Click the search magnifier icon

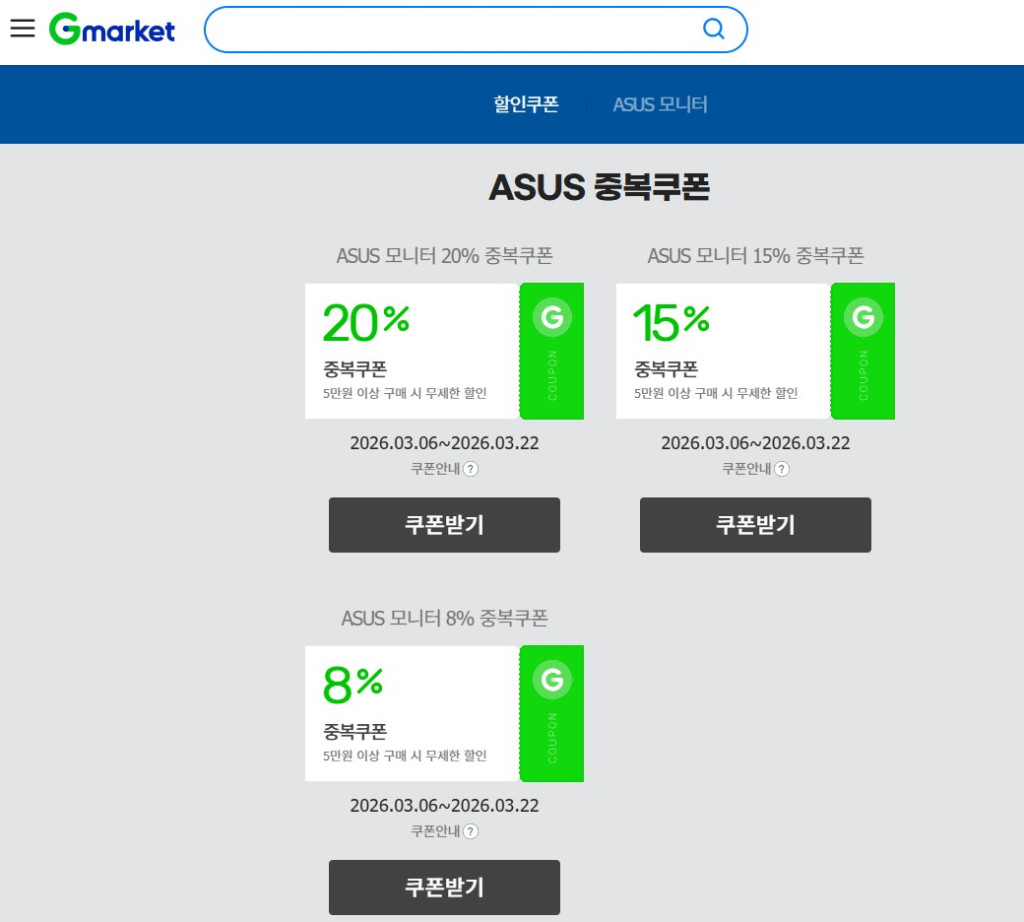[714, 29]
